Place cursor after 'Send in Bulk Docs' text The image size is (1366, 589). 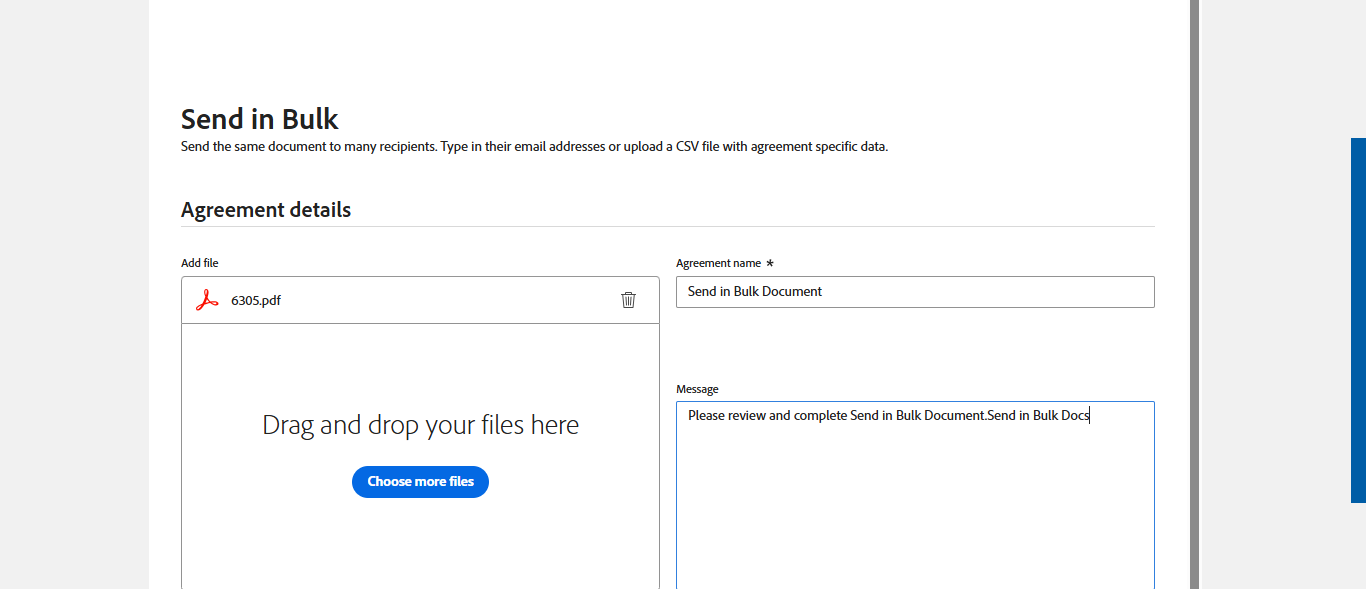(x=1091, y=416)
